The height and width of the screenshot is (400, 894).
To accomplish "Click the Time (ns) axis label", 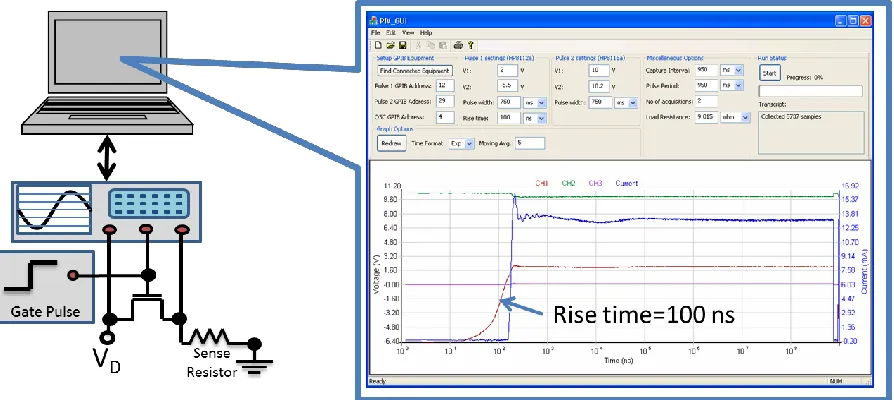I will 619,361.
